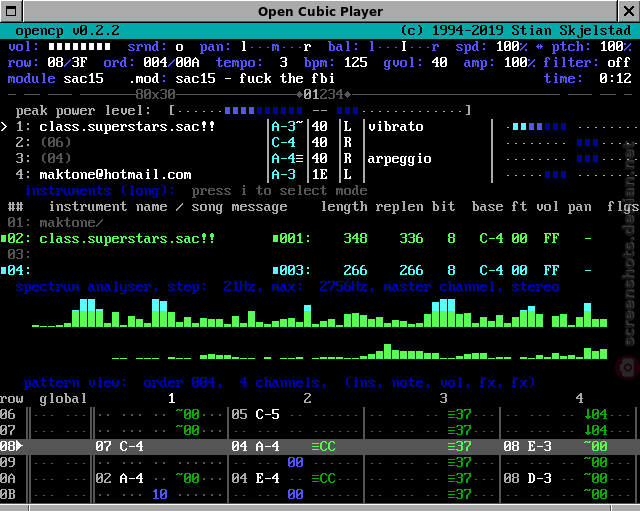
Task: Click sample 003 entry
Action: [x=292, y=270]
